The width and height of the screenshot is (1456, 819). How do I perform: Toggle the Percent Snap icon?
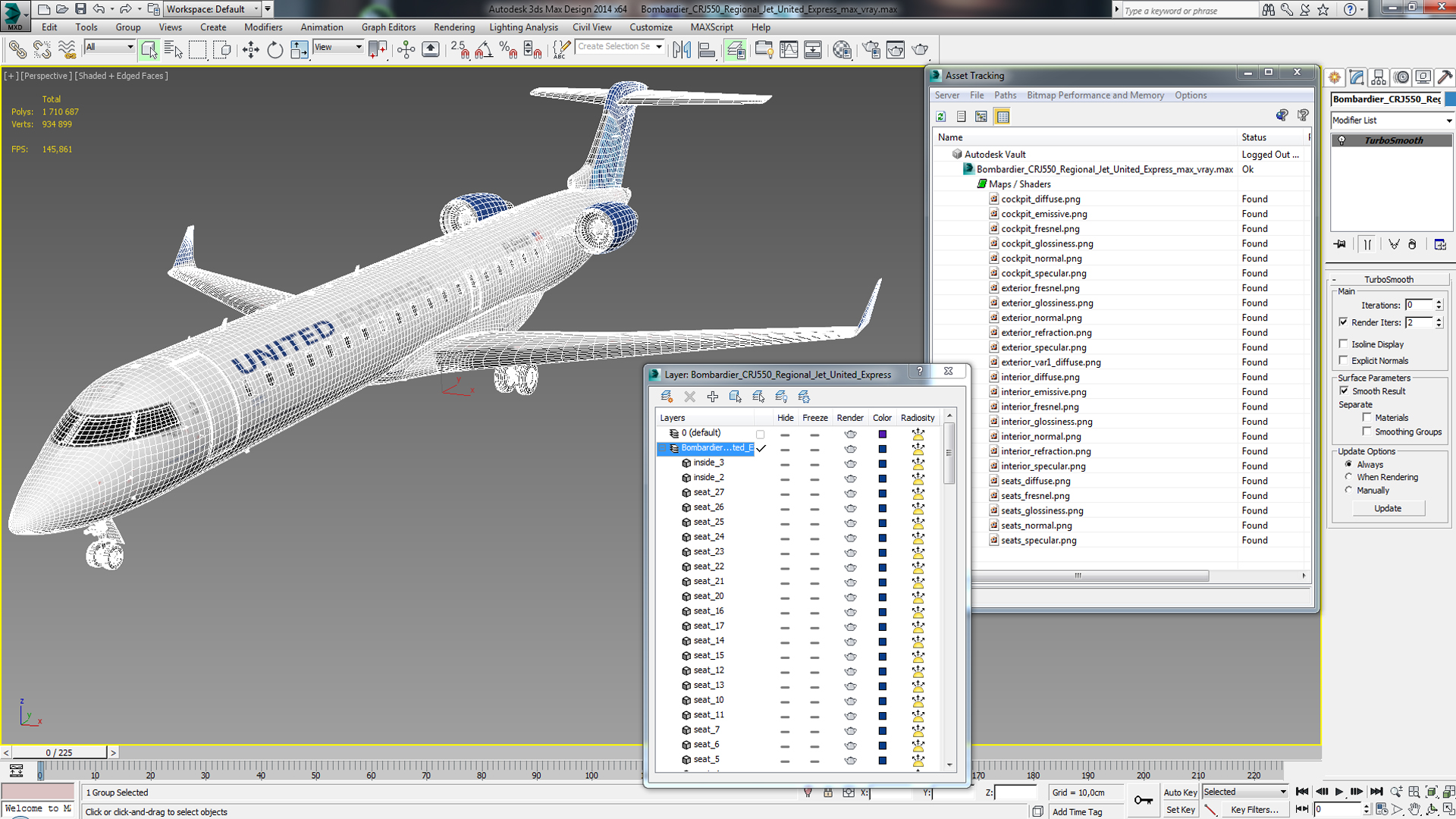(x=508, y=50)
